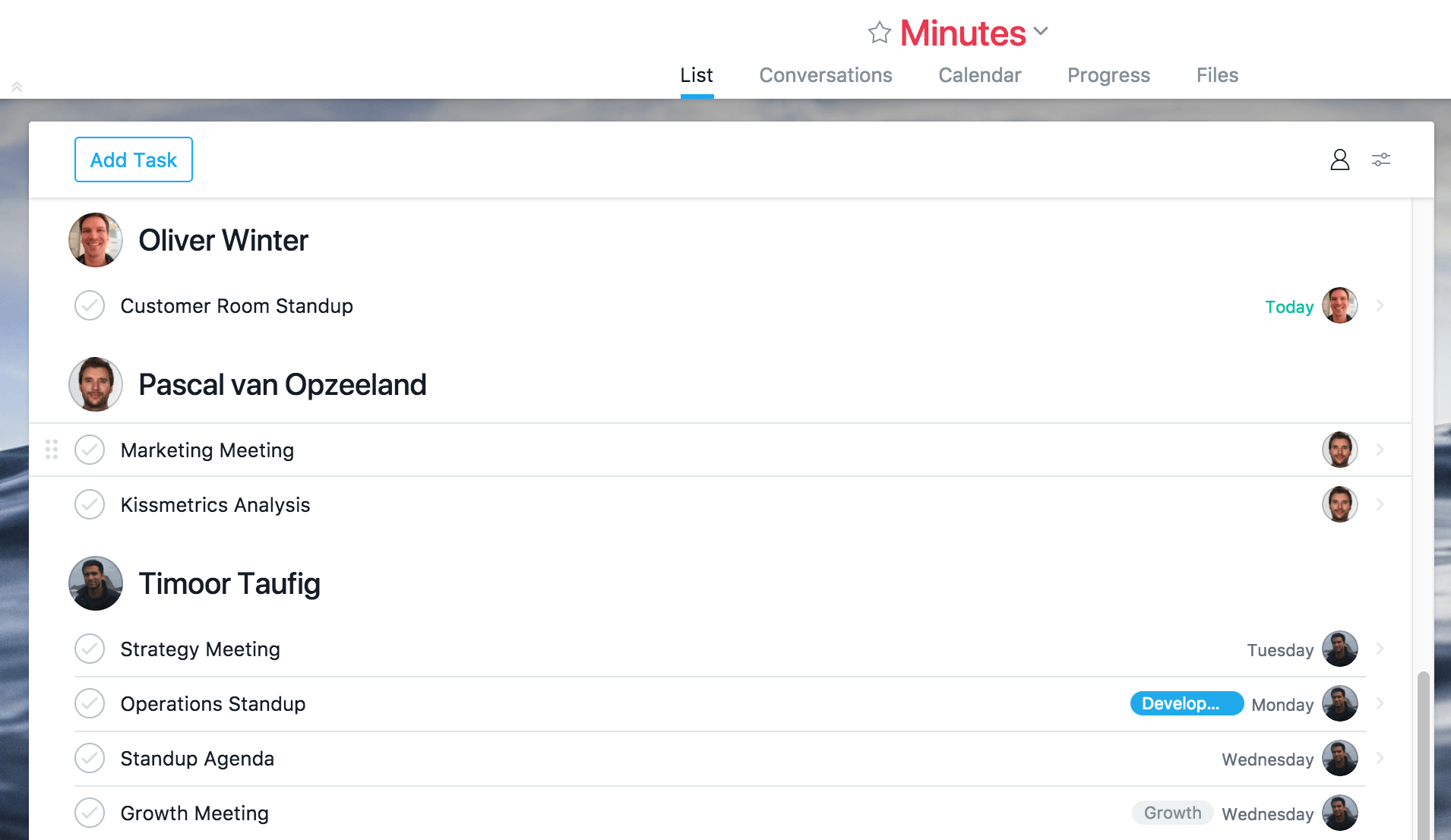Viewport: 1451px width, 840px height.
Task: Open the view settings sliders icon
Action: tap(1380, 159)
